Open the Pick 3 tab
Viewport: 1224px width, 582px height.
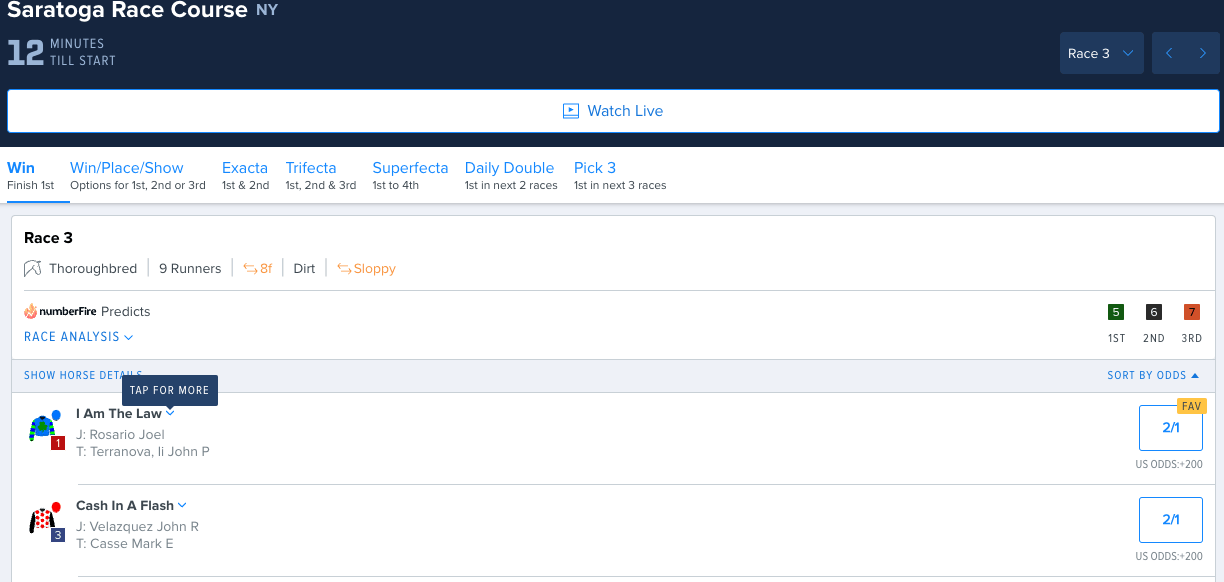pos(620,175)
